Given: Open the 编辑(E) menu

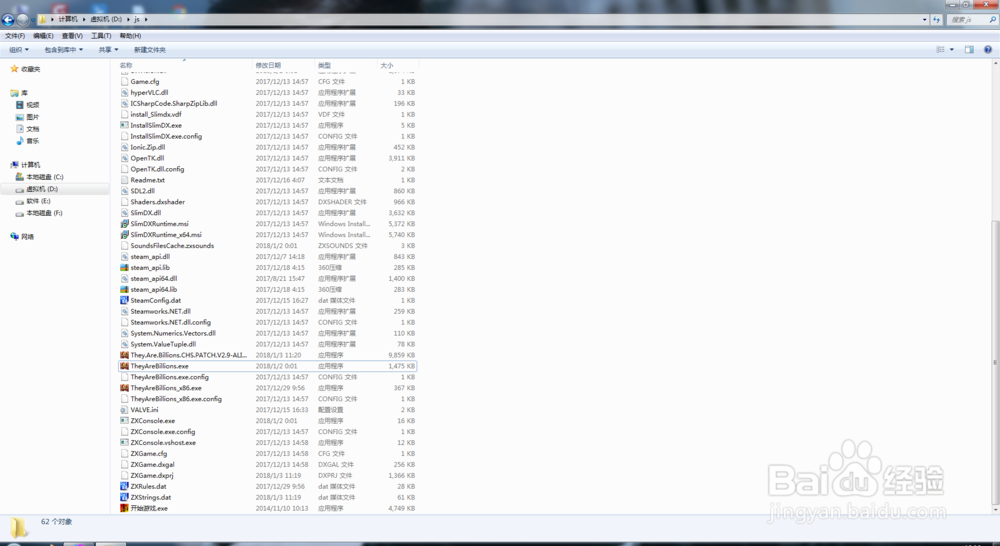Looking at the screenshot, I should pos(43,36).
